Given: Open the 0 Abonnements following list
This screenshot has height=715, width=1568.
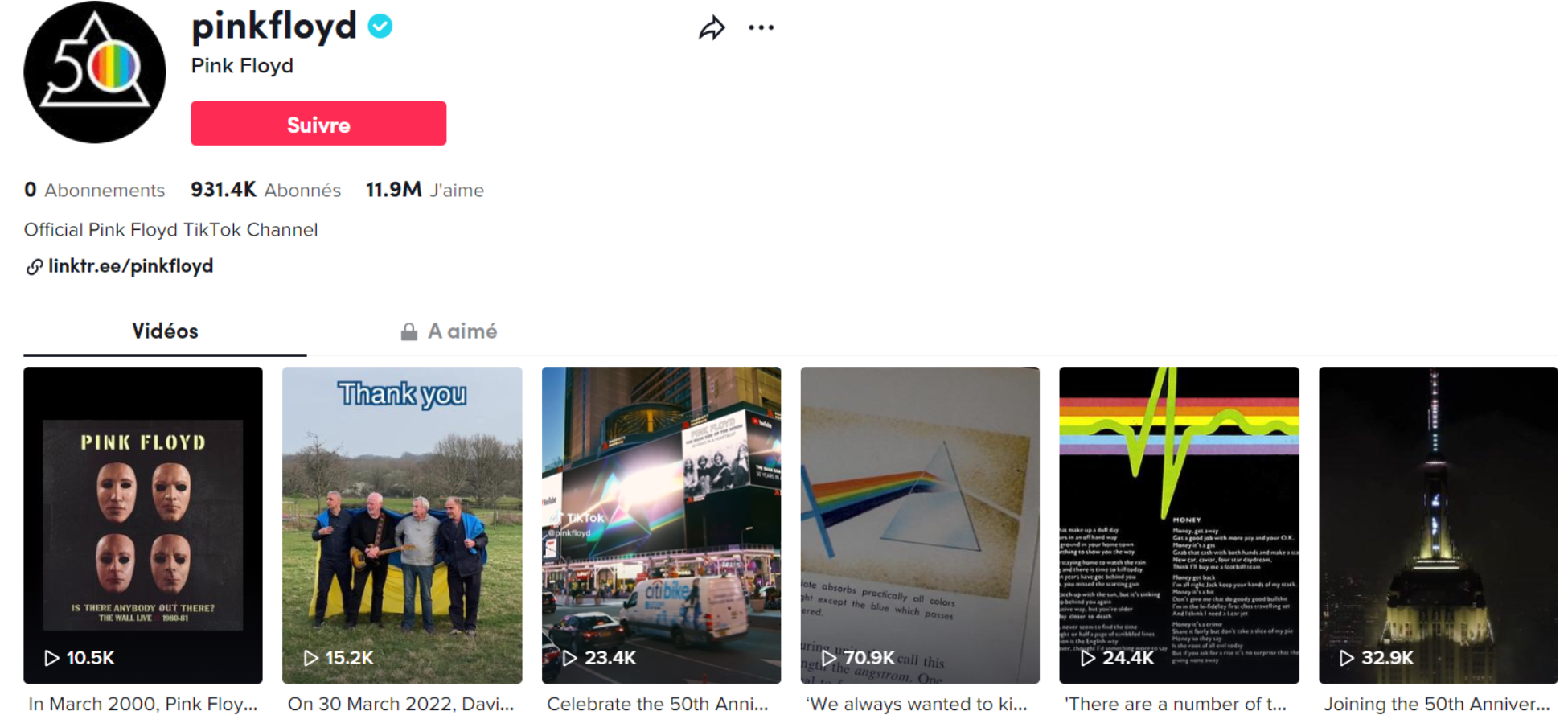Looking at the screenshot, I should click(94, 190).
